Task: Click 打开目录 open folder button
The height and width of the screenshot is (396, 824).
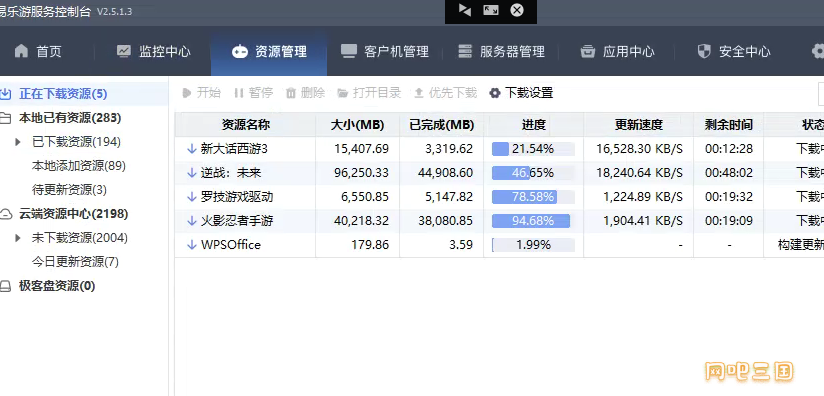Action: [369, 93]
